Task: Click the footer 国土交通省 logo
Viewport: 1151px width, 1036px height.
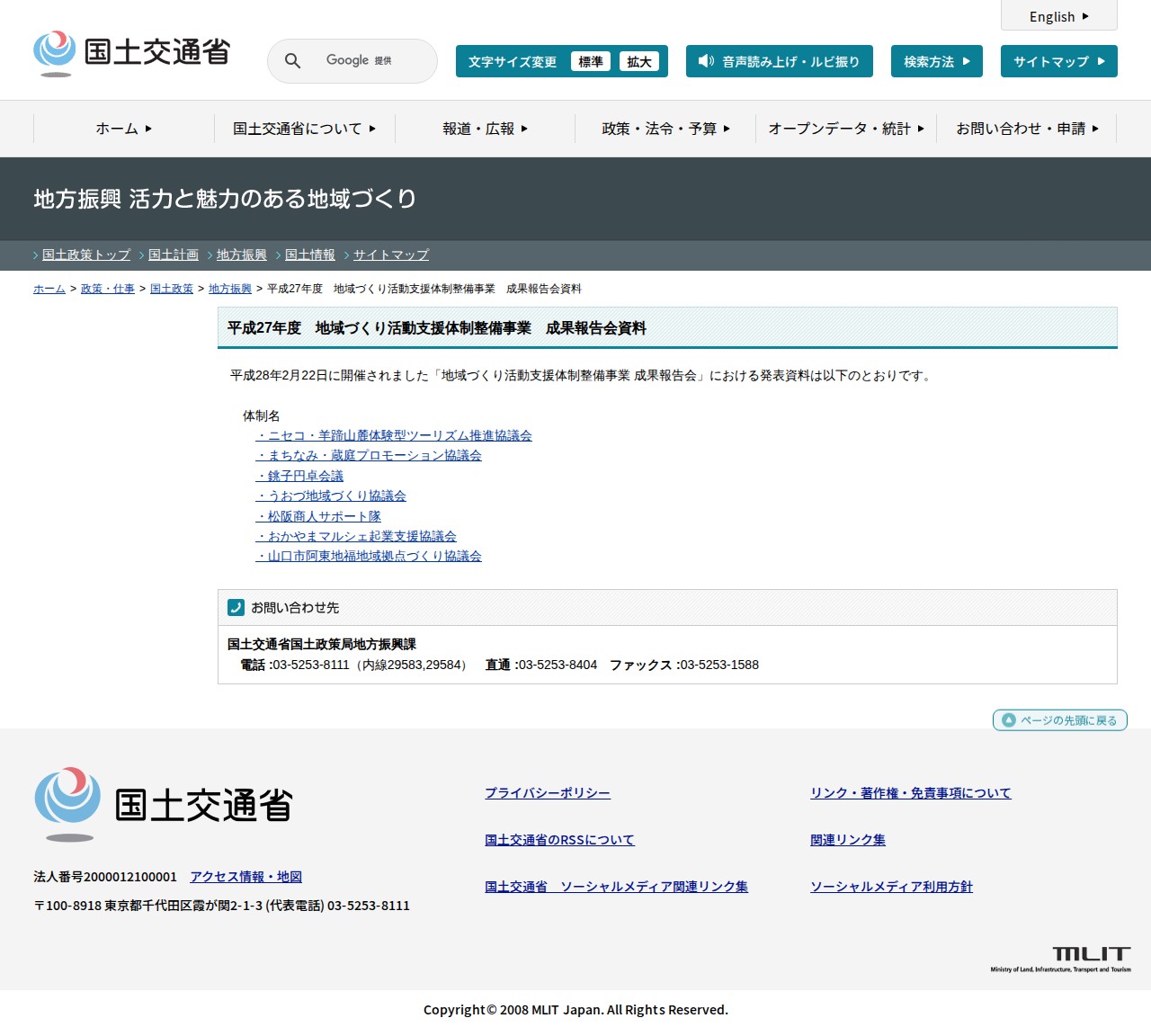Action: coord(164,804)
